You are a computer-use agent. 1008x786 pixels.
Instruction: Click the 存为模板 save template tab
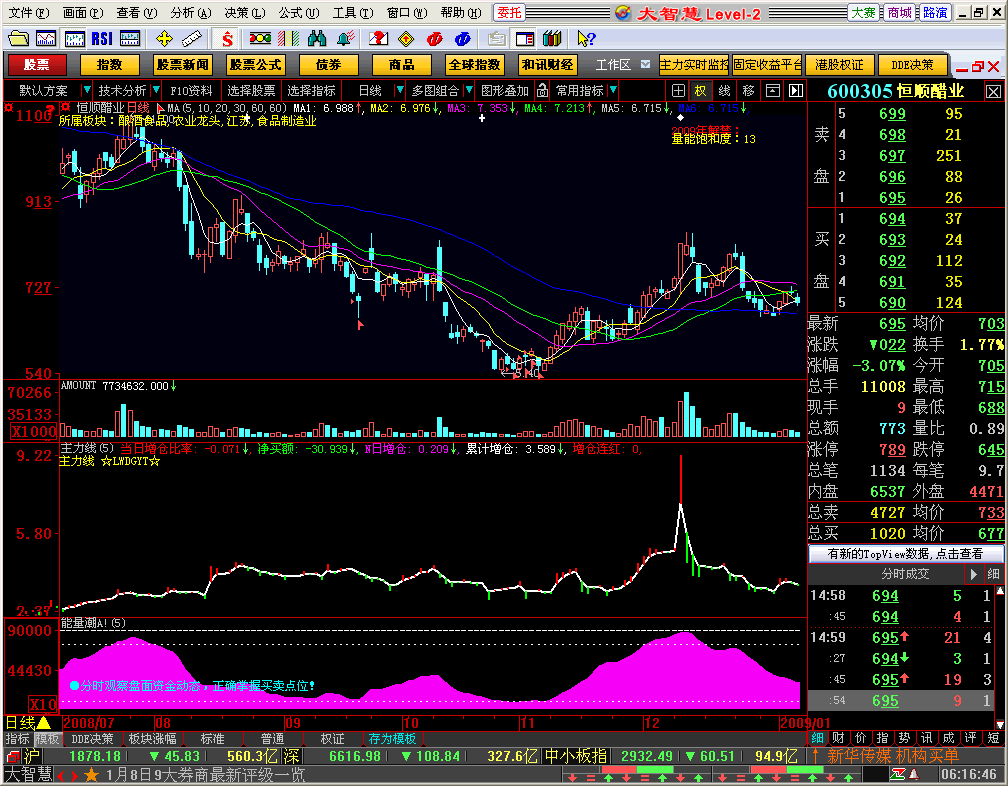point(392,739)
